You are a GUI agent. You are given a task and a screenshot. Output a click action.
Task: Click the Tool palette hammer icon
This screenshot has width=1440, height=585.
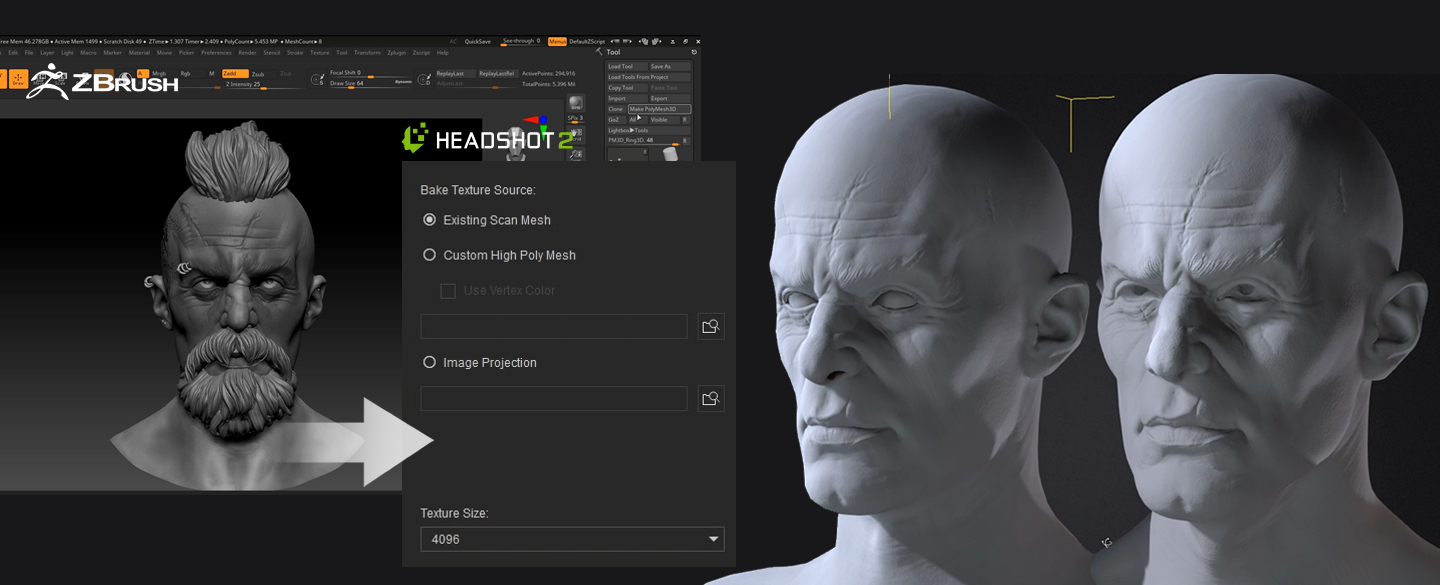pyautogui.click(x=599, y=52)
